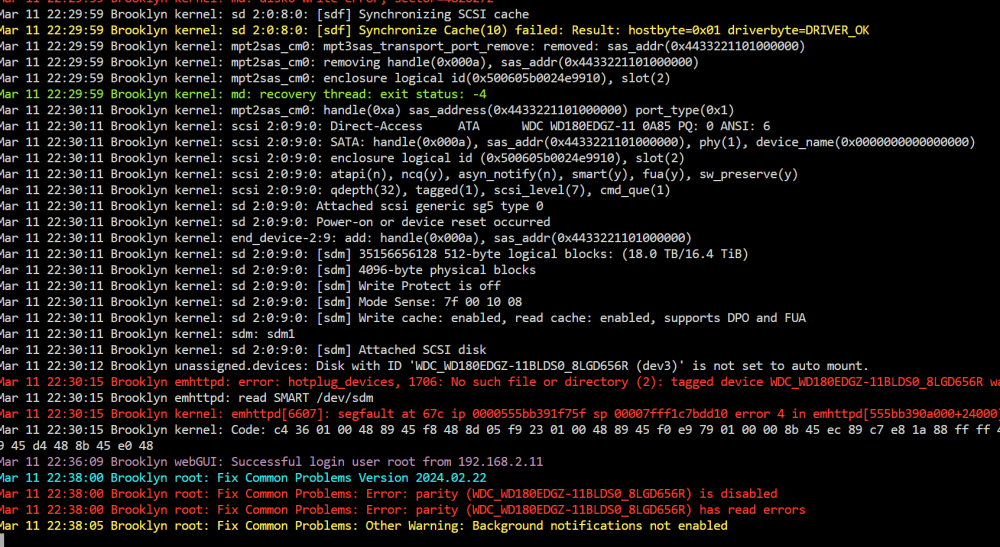Image resolution: width=1000 pixels, height=547 pixels.
Task: Select the 'atapi(n), ncq(y)' log line
Action: coord(399,173)
